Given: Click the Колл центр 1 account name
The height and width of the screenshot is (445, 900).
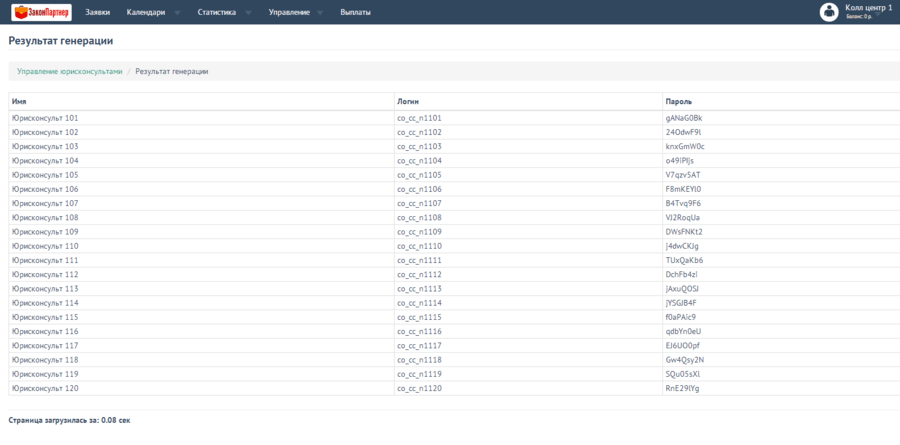Looking at the screenshot, I should (x=868, y=7).
